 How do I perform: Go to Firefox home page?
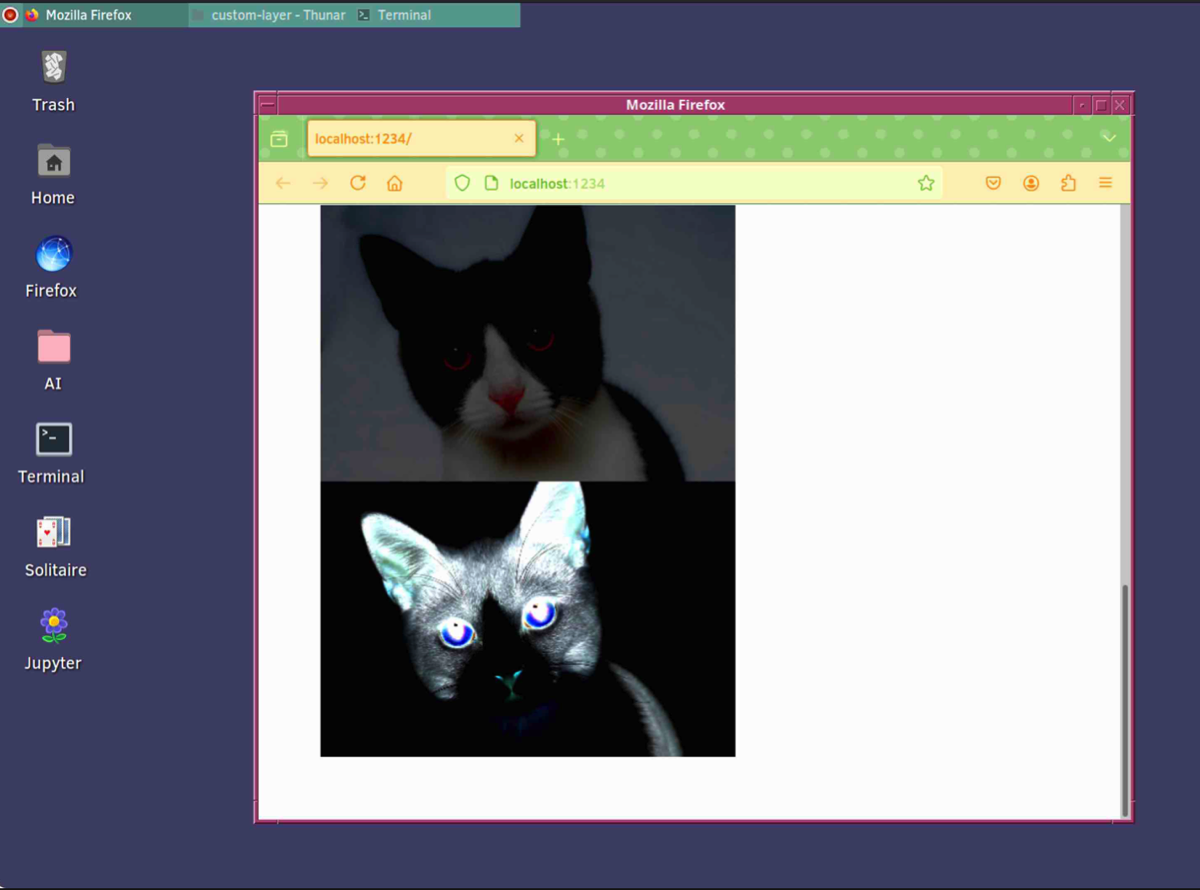click(x=395, y=183)
